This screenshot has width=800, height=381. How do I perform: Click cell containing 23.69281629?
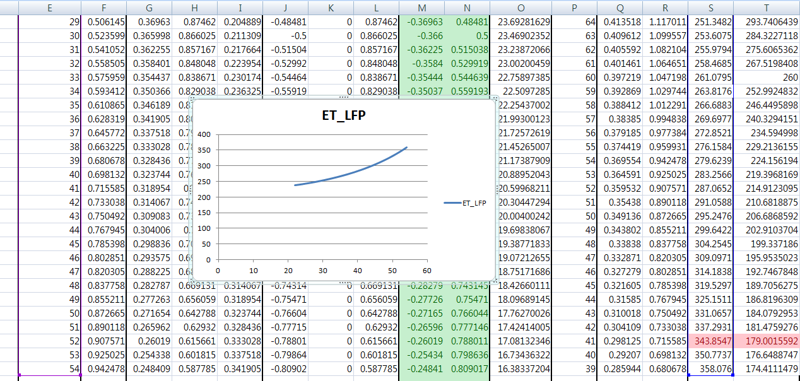click(520, 22)
